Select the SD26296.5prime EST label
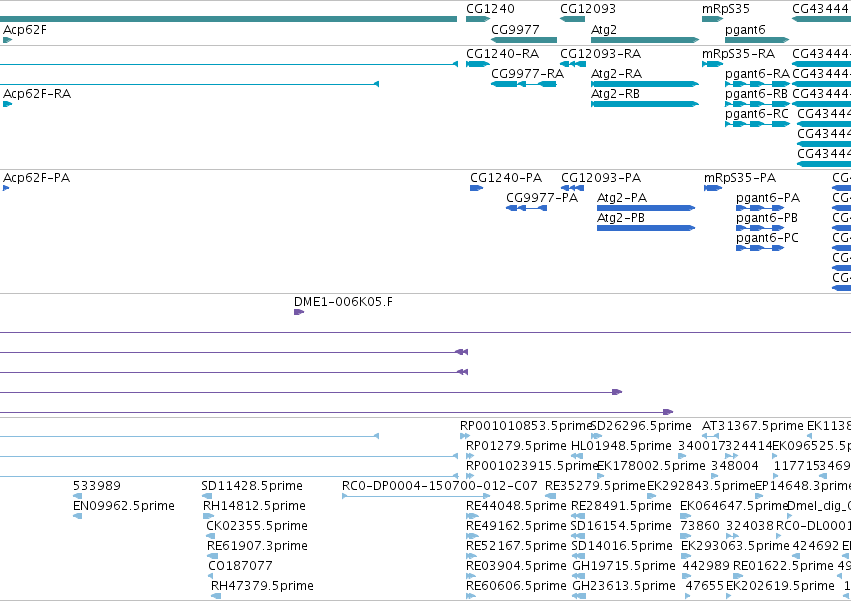This screenshot has height=601, width=851. [x=641, y=426]
